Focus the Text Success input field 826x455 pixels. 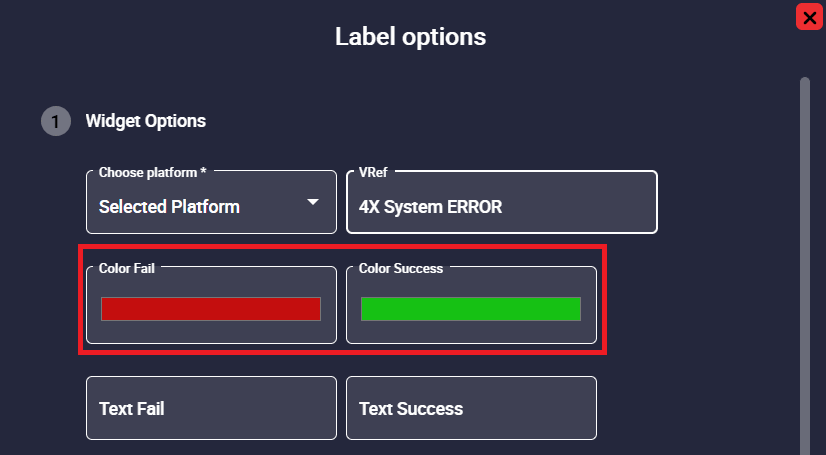[471, 408]
